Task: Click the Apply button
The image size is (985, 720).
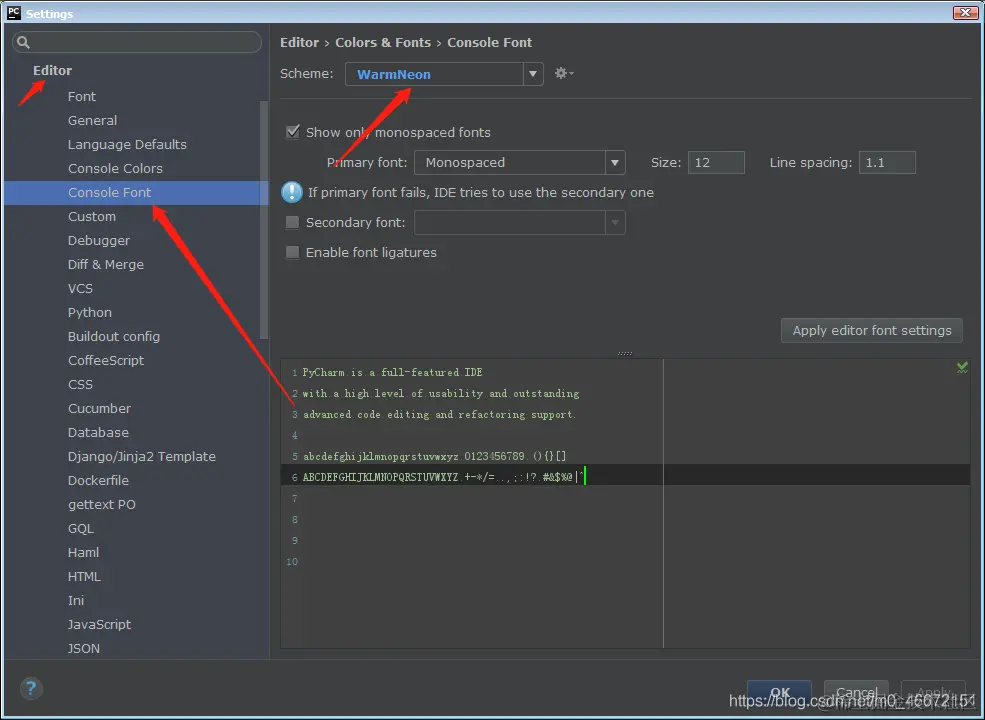Action: 933,692
